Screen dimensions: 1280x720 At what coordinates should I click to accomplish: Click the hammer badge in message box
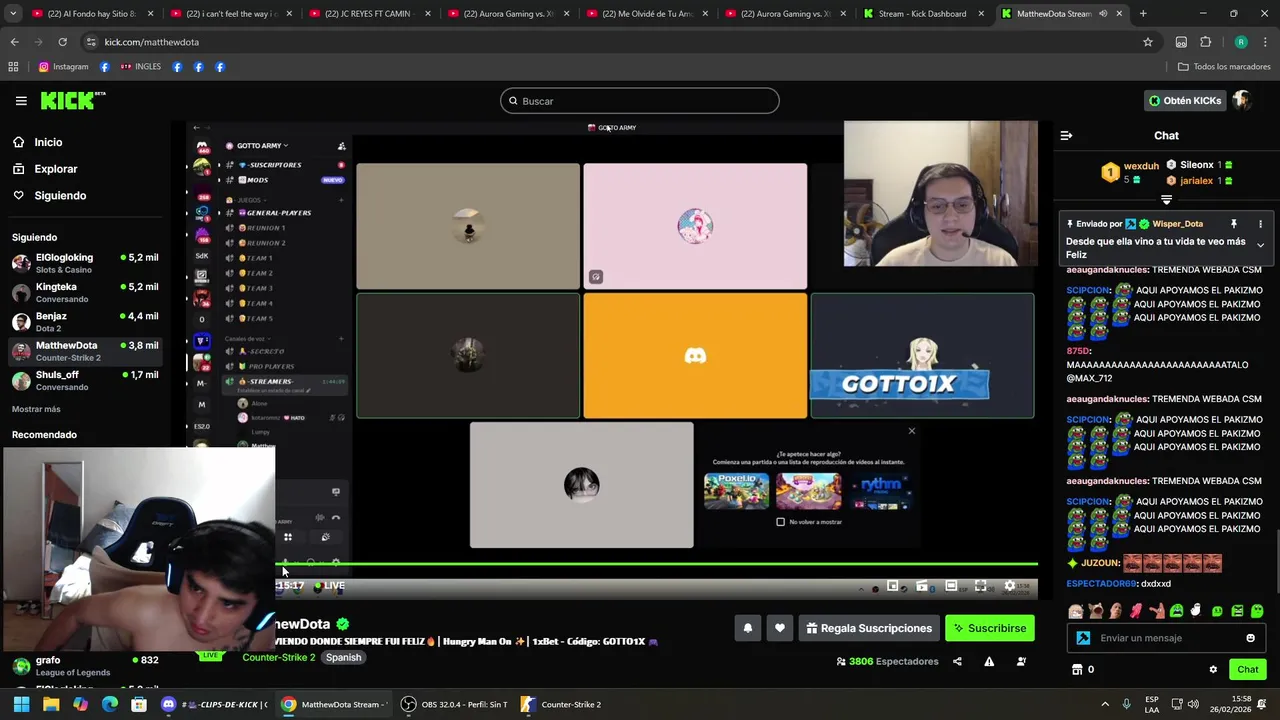pyautogui.click(x=1083, y=638)
